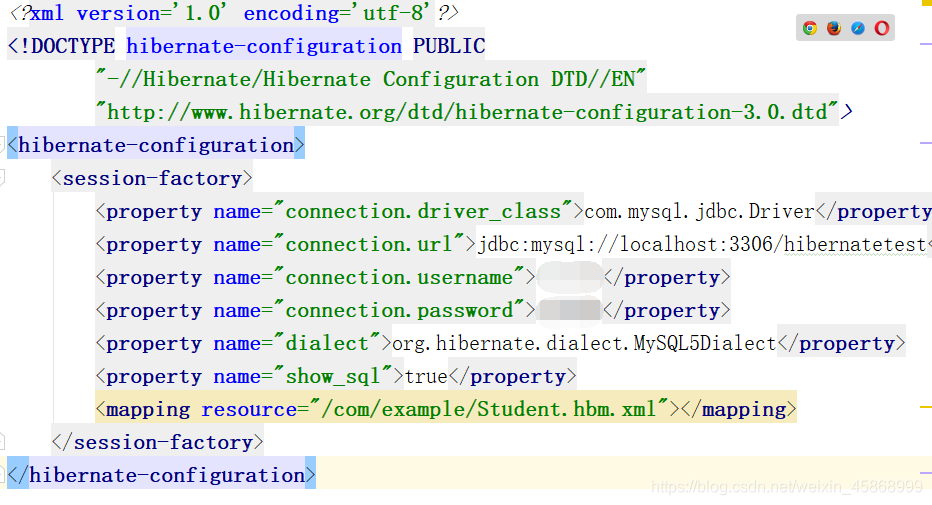Click the 'connection.password' attribute value

pos(399,310)
